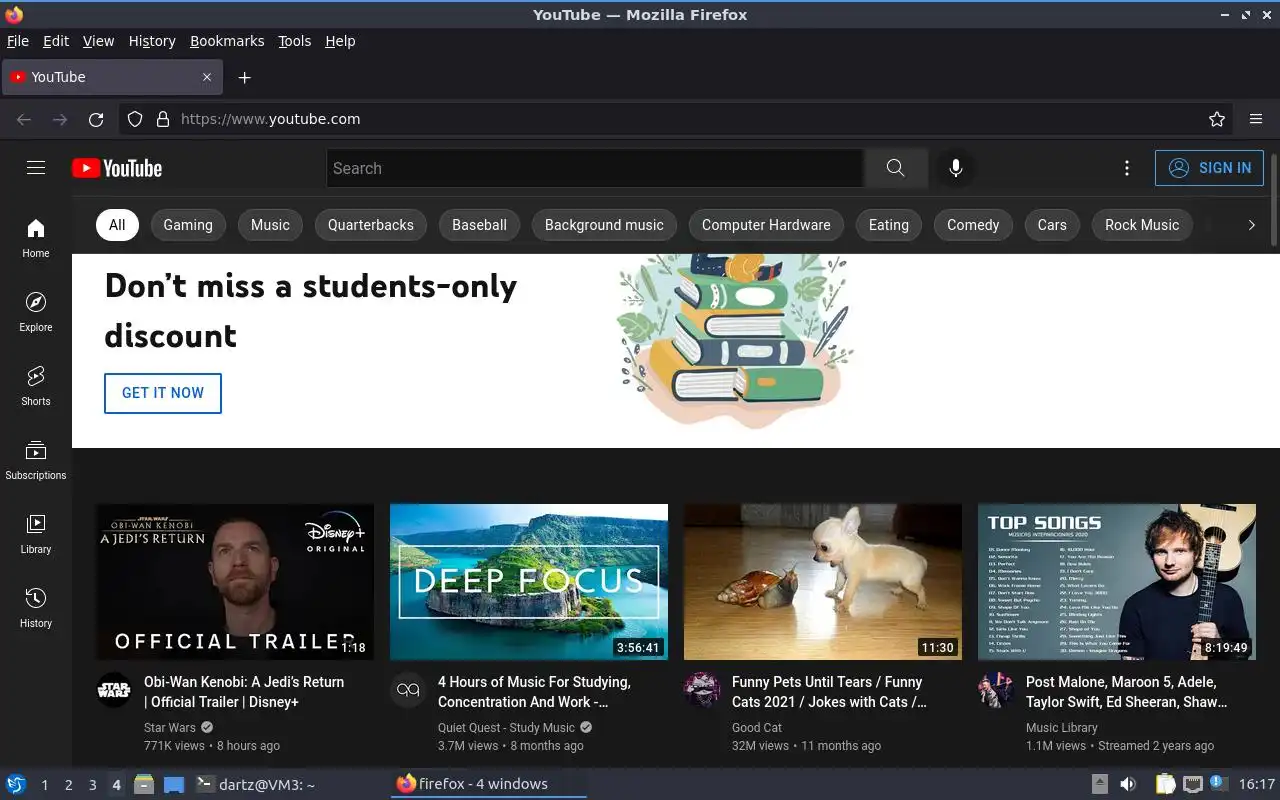Viewport: 1280px width, 800px height.
Task: Open the Music Library channel avatar
Action: pyautogui.click(x=995, y=690)
